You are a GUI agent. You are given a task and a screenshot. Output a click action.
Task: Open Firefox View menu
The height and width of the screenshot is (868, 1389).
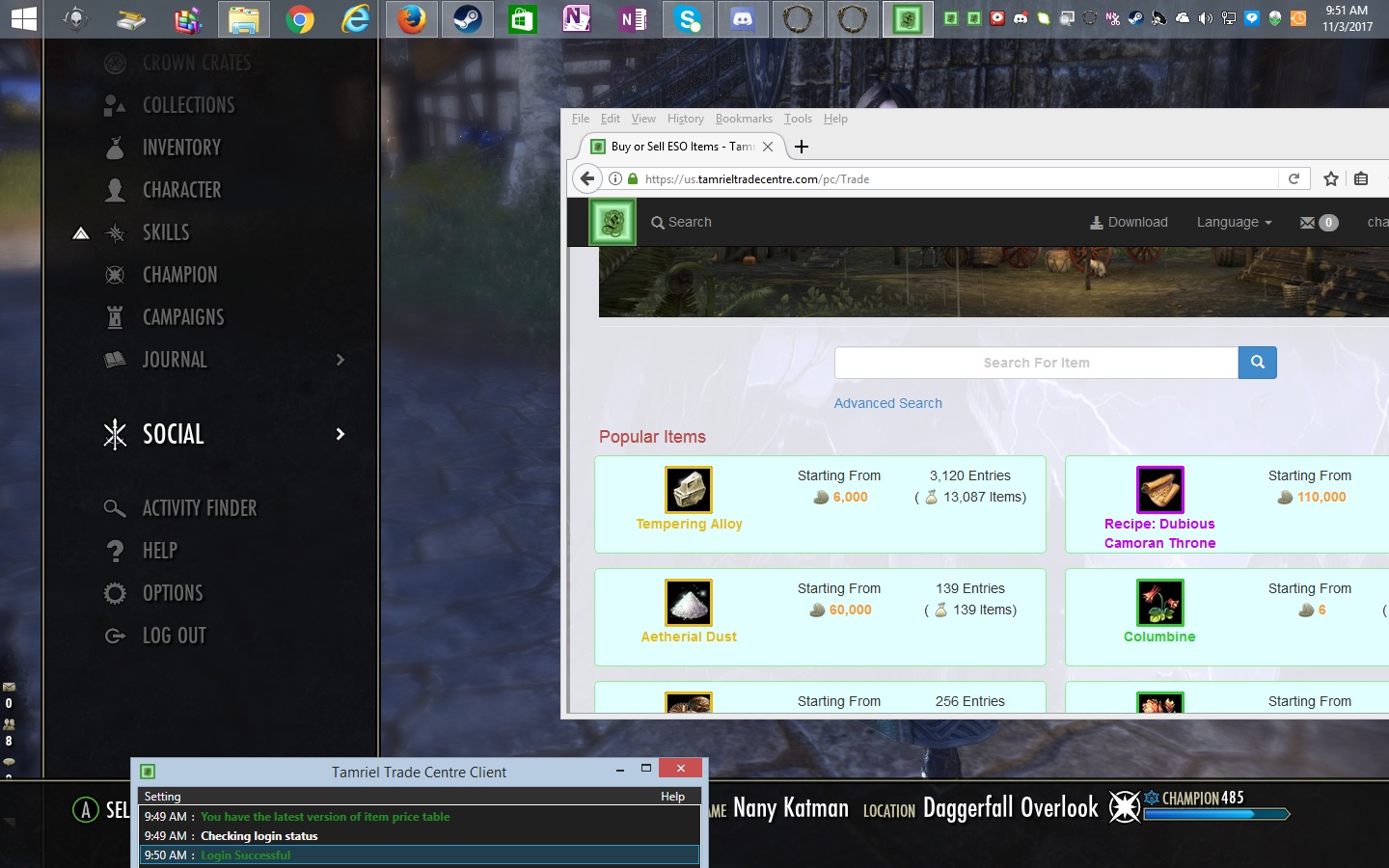click(x=643, y=119)
